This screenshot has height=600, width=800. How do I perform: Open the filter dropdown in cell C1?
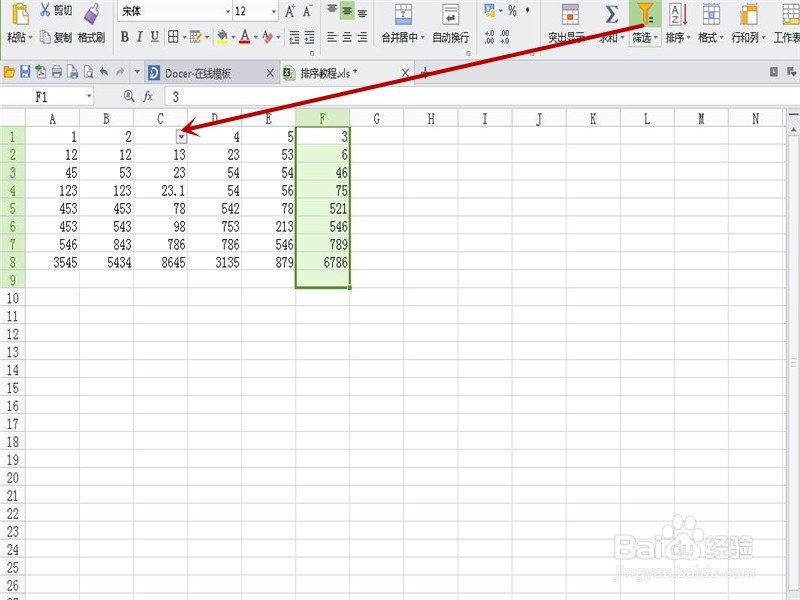pos(181,137)
